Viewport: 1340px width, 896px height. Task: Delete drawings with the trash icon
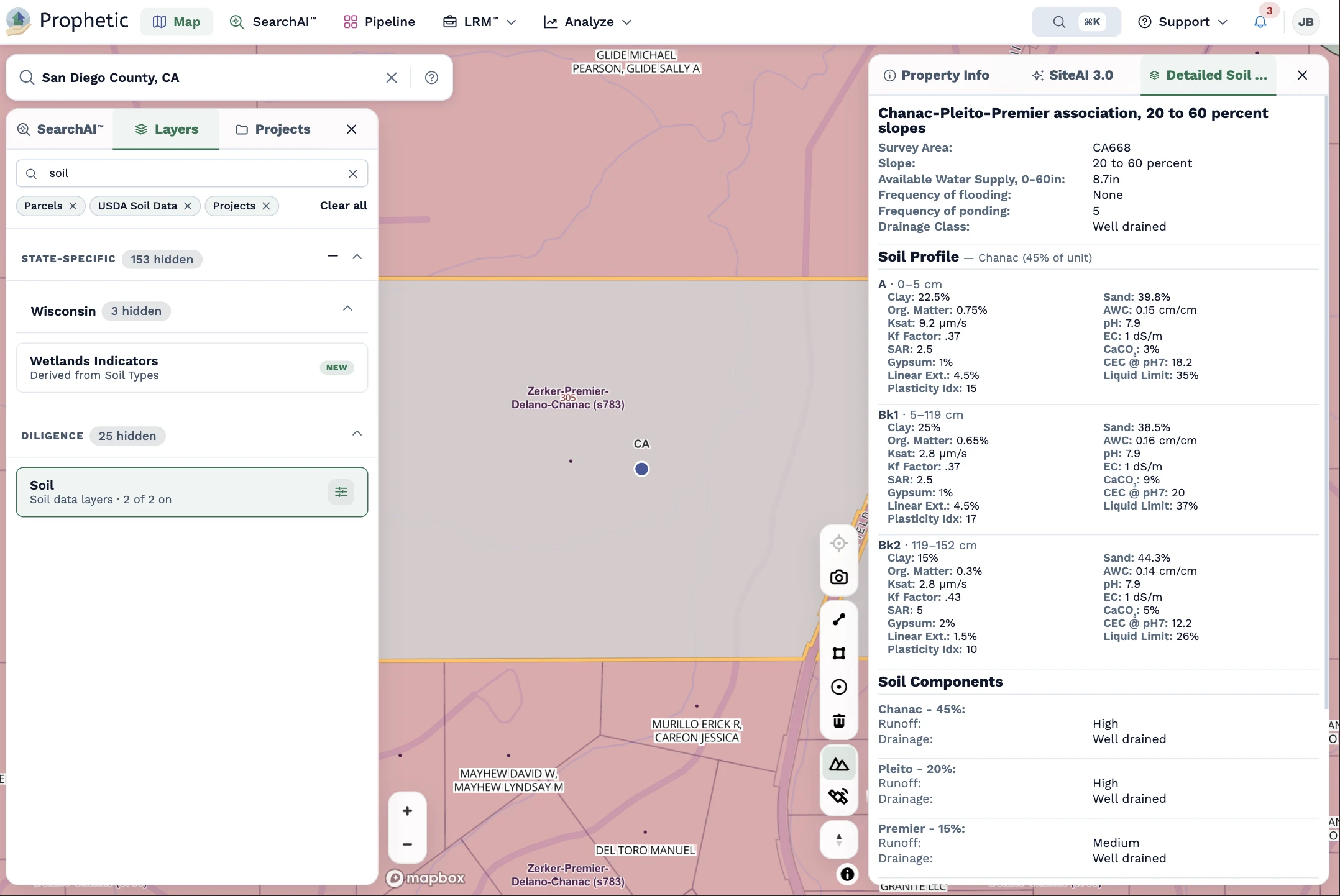tap(839, 721)
